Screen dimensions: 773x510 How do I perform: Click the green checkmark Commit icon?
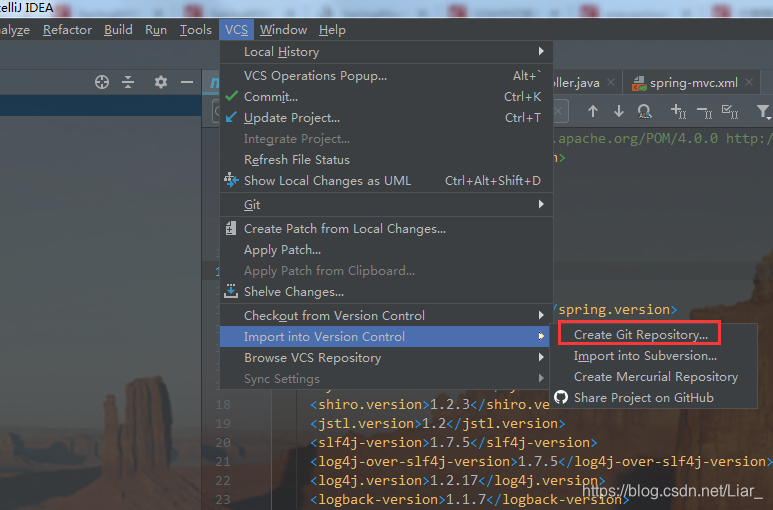pos(231,96)
